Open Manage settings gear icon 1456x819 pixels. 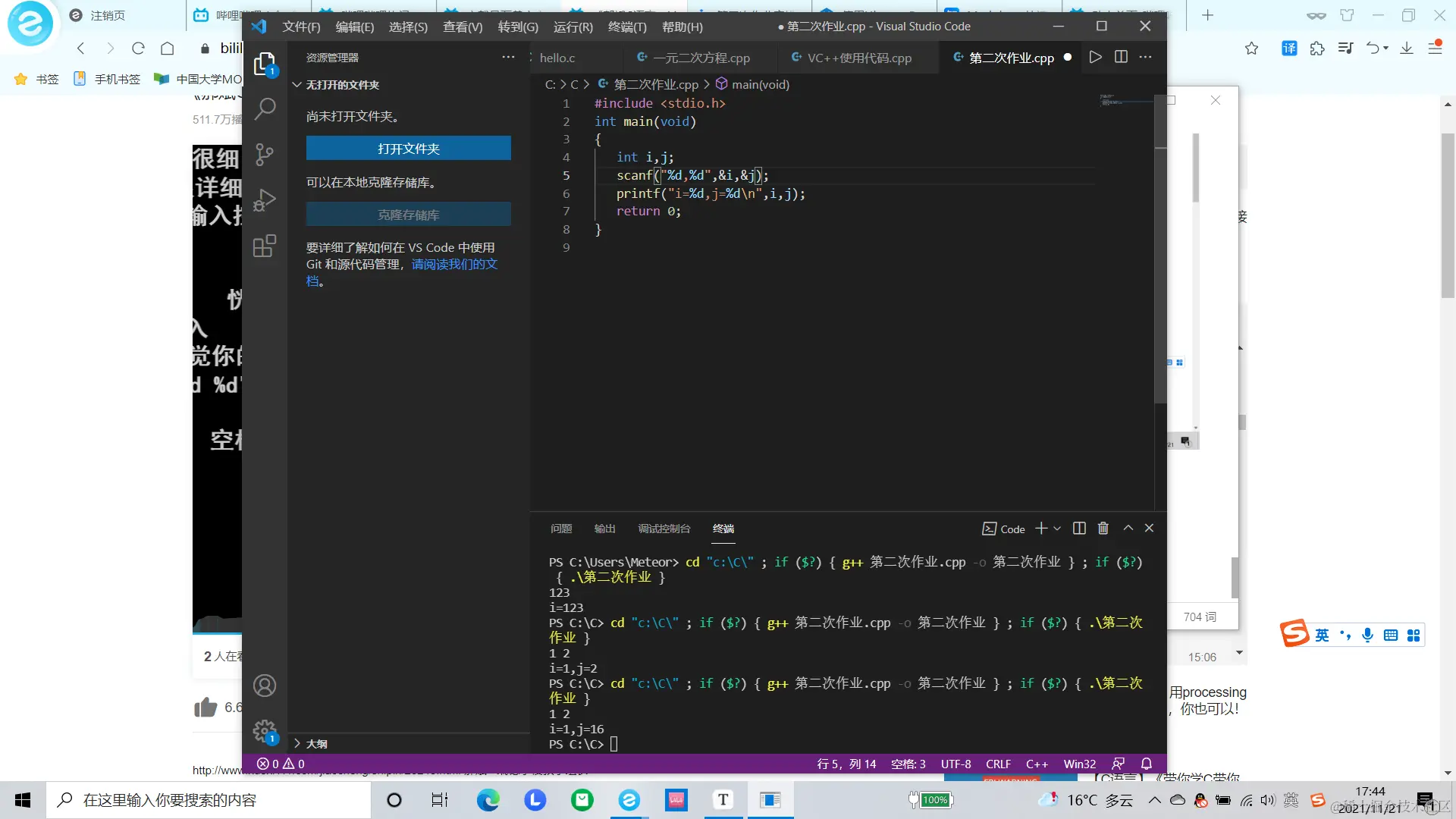(264, 731)
